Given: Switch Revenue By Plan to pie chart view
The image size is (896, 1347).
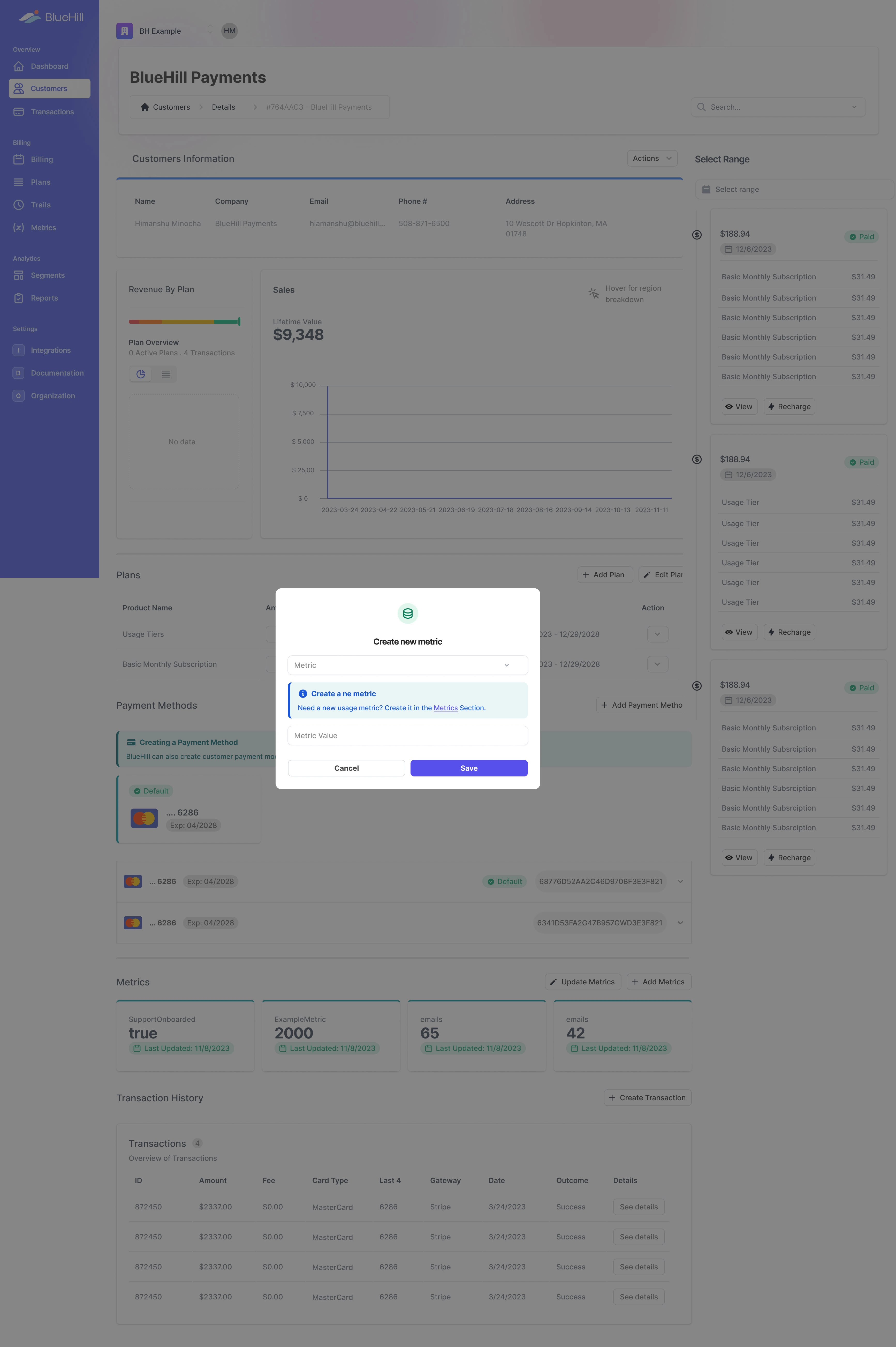Looking at the screenshot, I should point(141,375).
